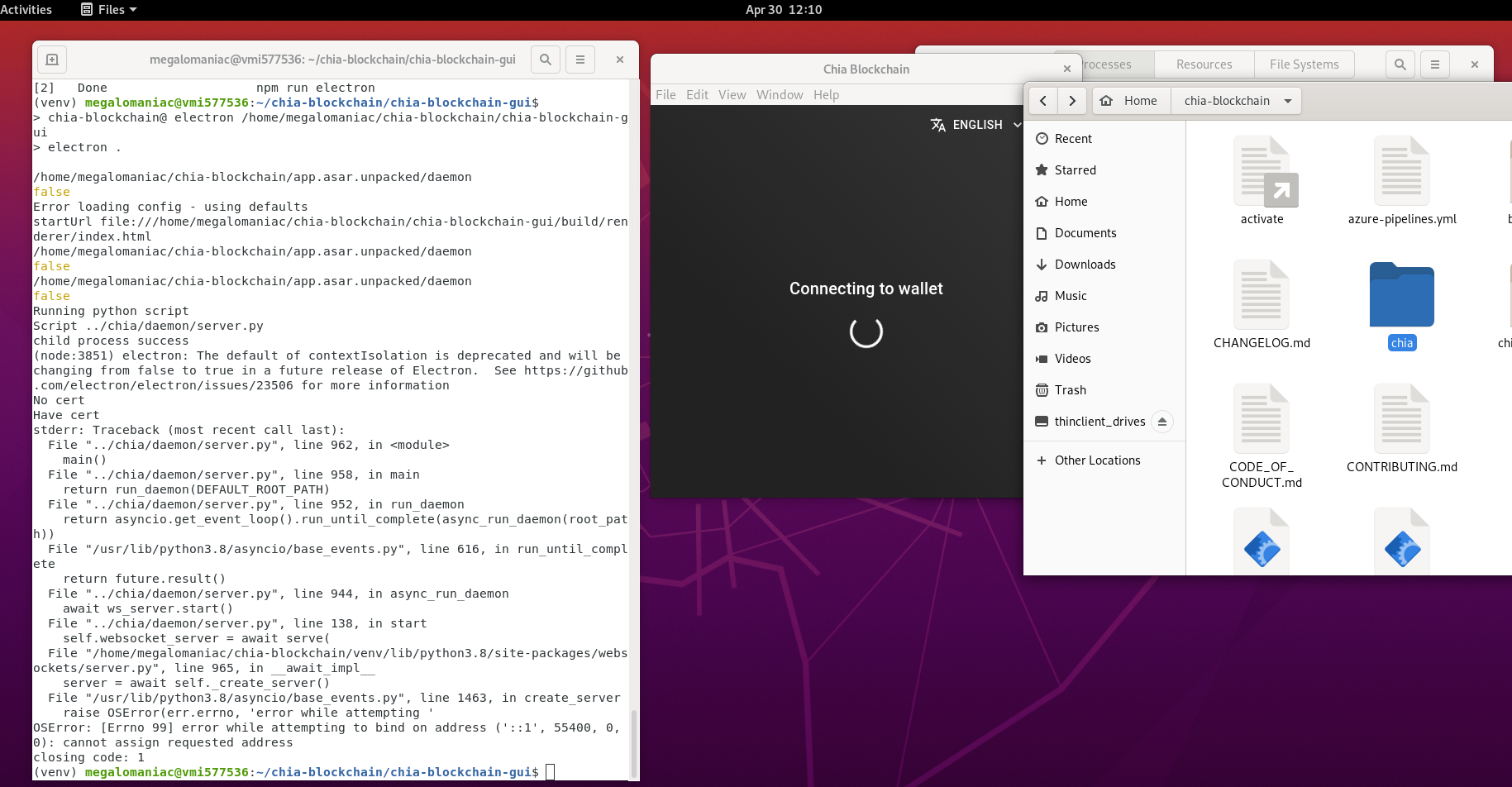Open Help menu in Chia Blockchain

(x=826, y=95)
